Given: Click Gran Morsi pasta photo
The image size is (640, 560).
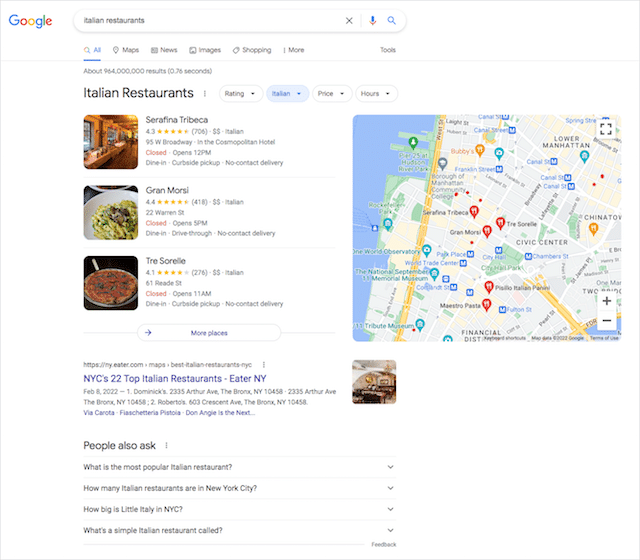Looking at the screenshot, I should pyautogui.click(x=111, y=213).
